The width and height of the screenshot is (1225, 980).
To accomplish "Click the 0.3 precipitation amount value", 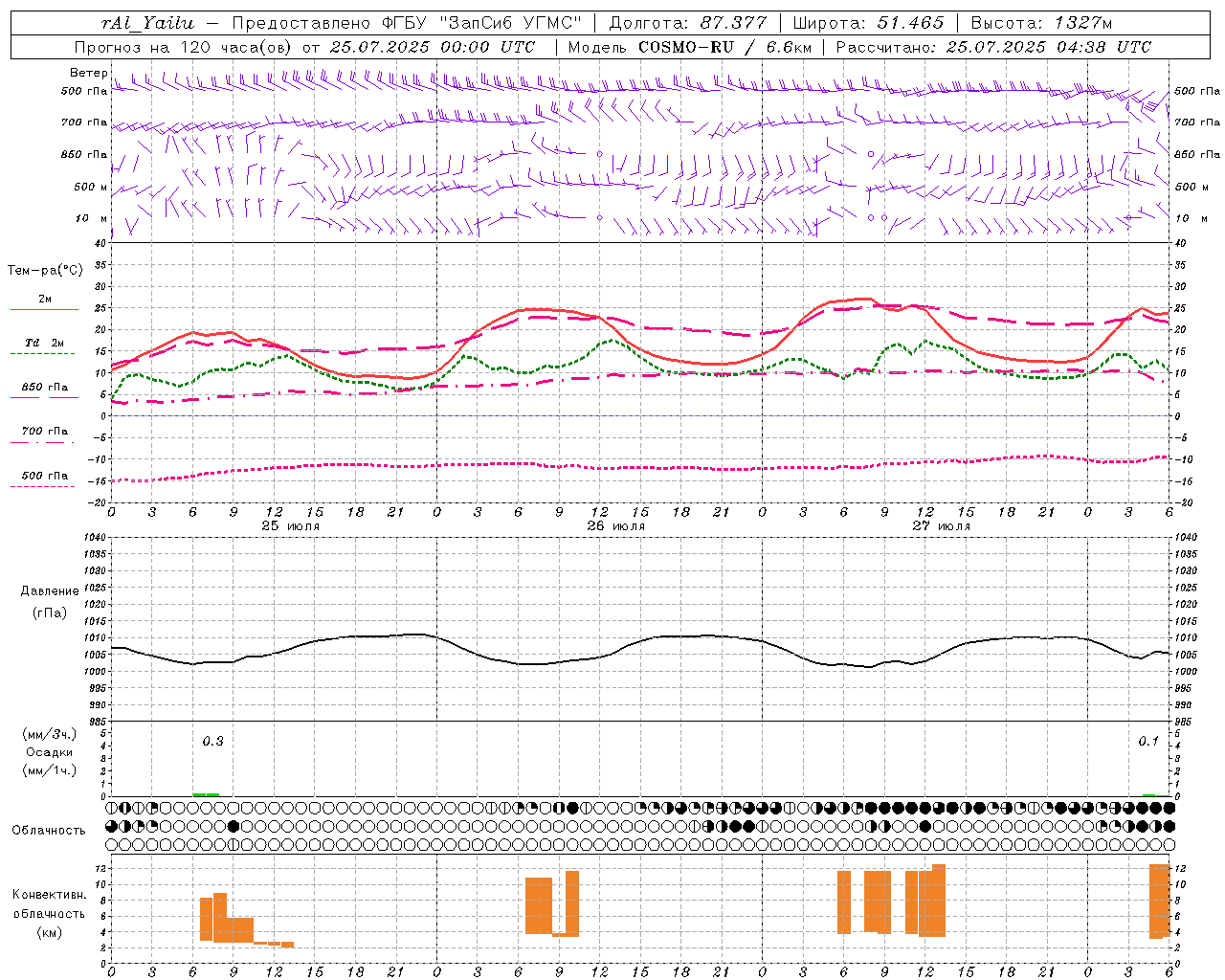I will pyautogui.click(x=212, y=742).
